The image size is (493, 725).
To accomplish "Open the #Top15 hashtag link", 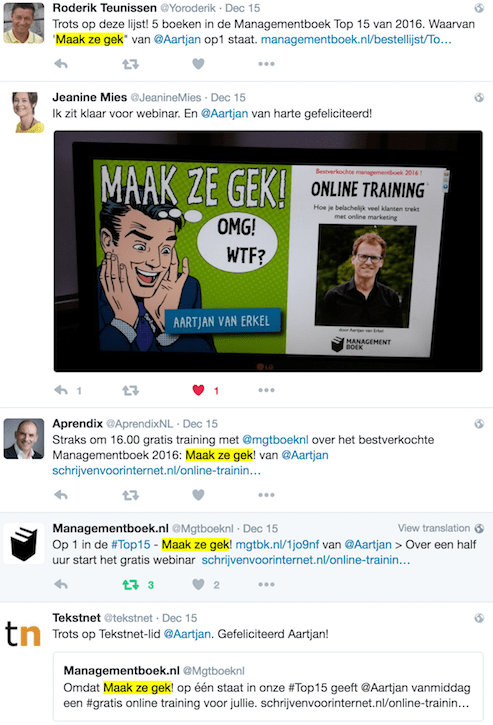I will tap(131, 544).
